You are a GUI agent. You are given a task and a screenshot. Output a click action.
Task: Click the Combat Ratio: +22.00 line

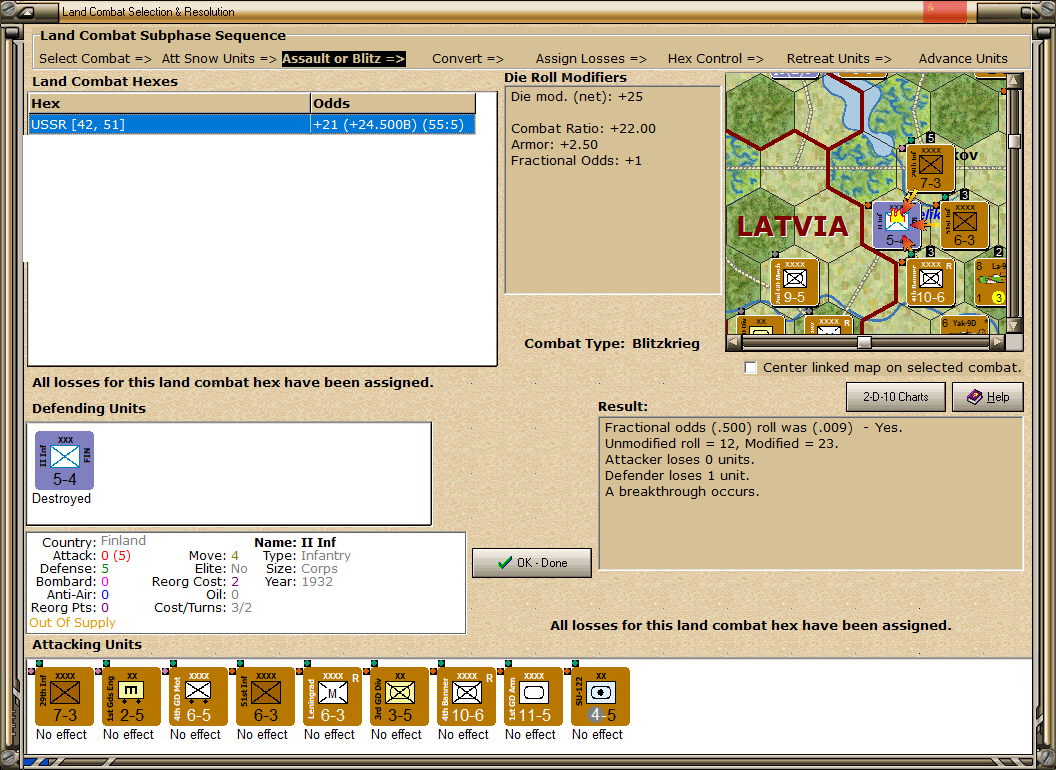tap(583, 128)
